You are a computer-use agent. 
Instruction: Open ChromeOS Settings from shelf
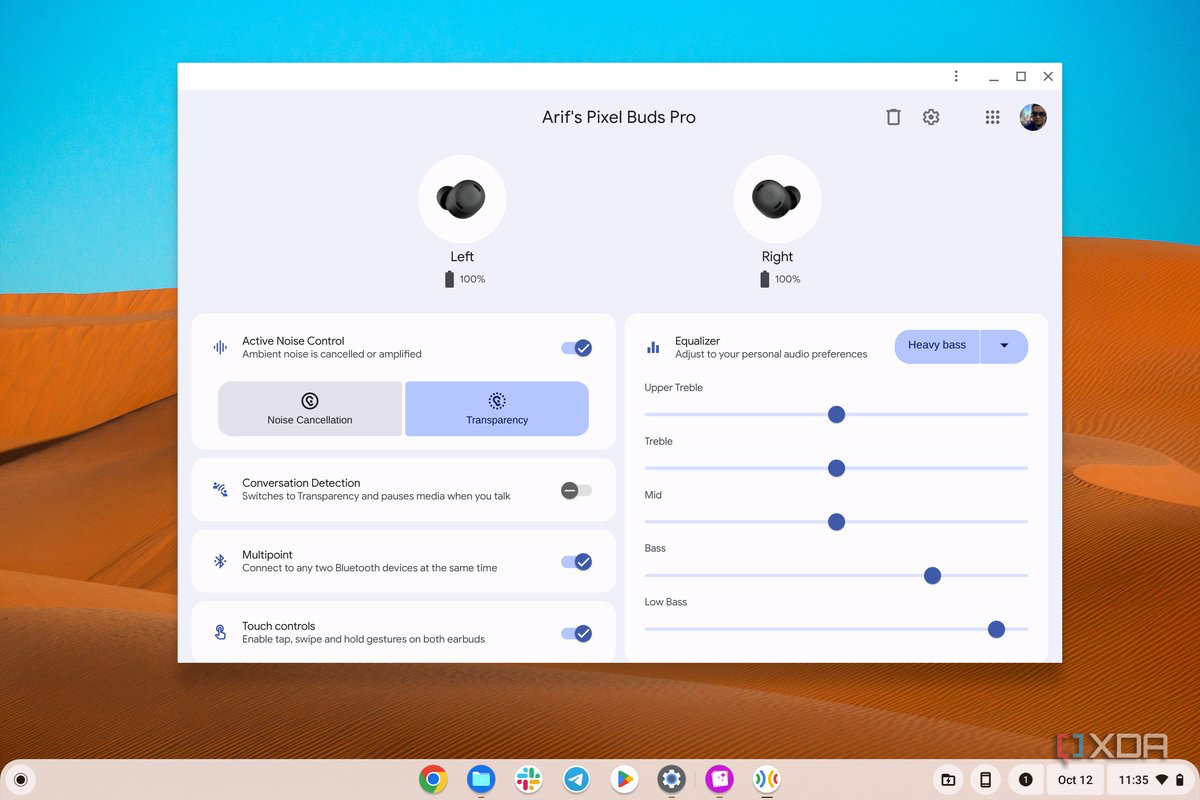point(671,779)
